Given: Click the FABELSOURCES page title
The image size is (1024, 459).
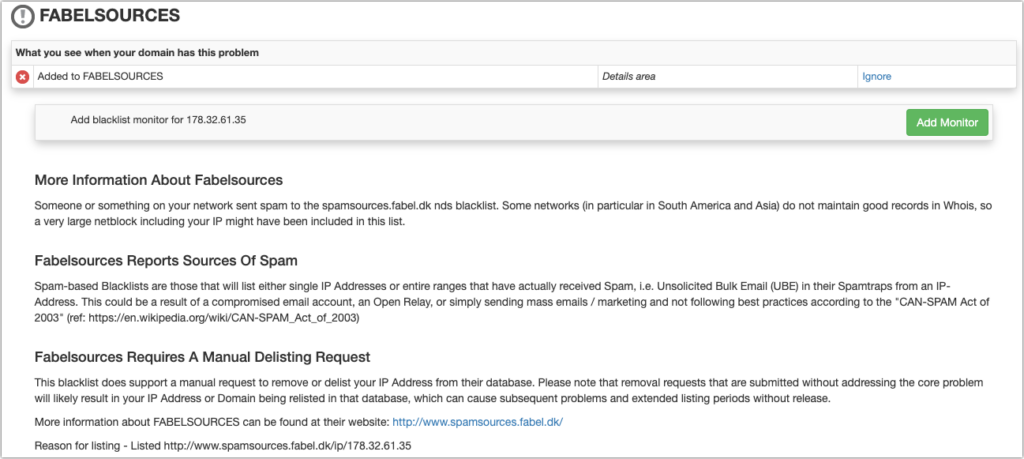Looking at the screenshot, I should click(111, 16).
